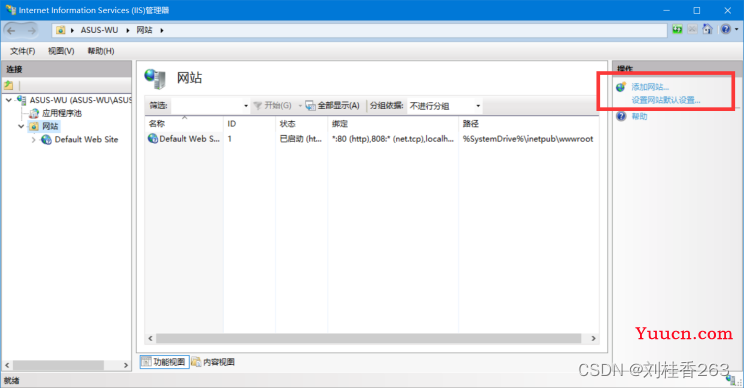Click 帮助 link in actions panel
The width and height of the screenshot is (745, 388).
tap(639, 116)
